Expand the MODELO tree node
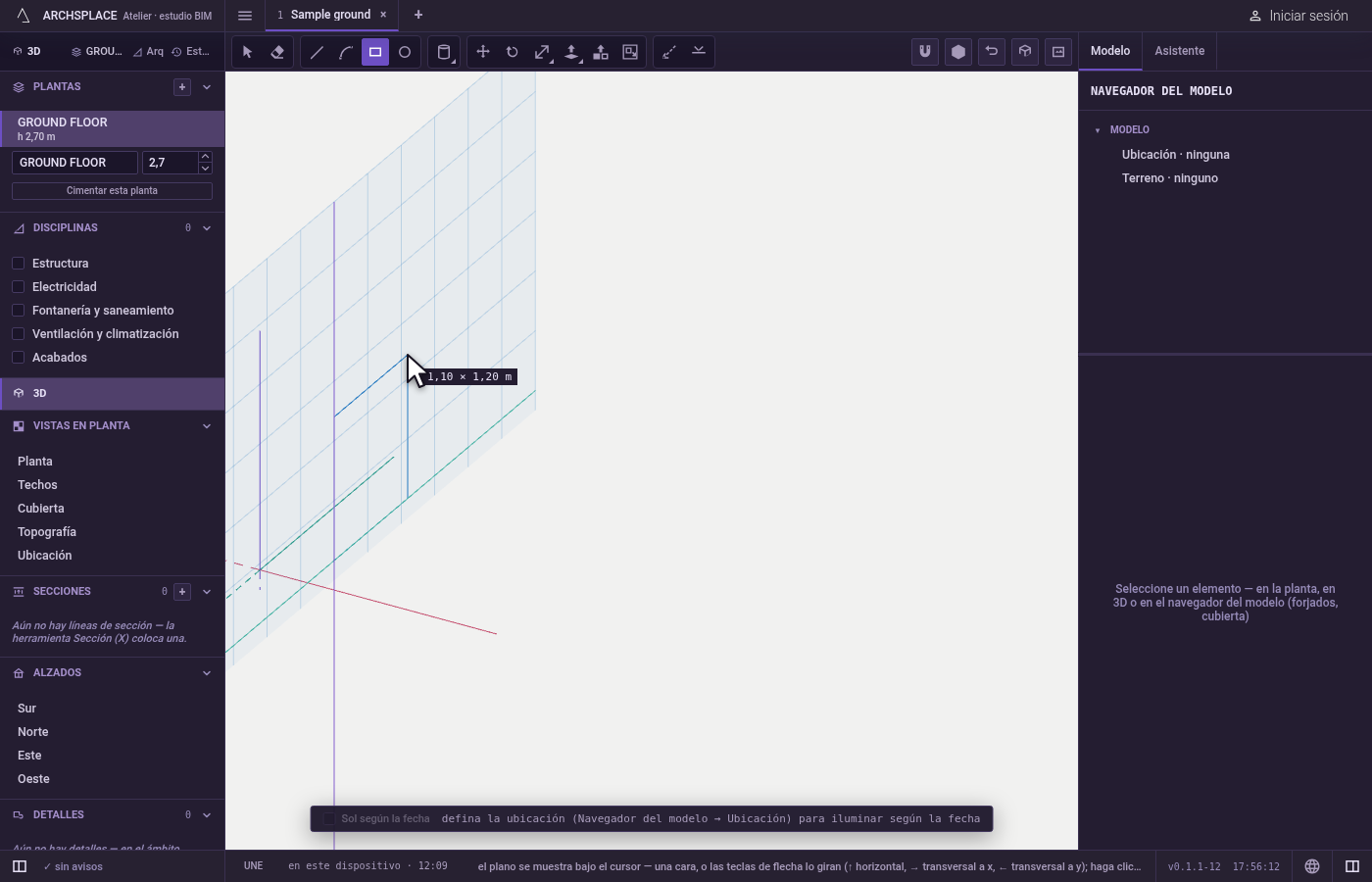1372x882 pixels. 1098,130
